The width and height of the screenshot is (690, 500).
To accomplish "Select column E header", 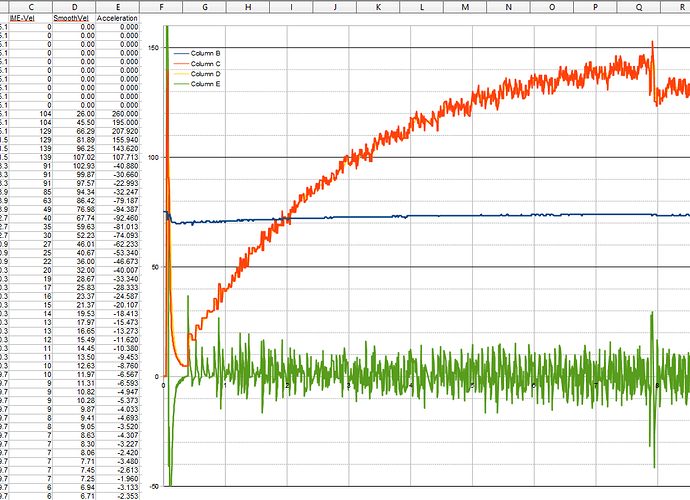I will (x=118, y=7).
